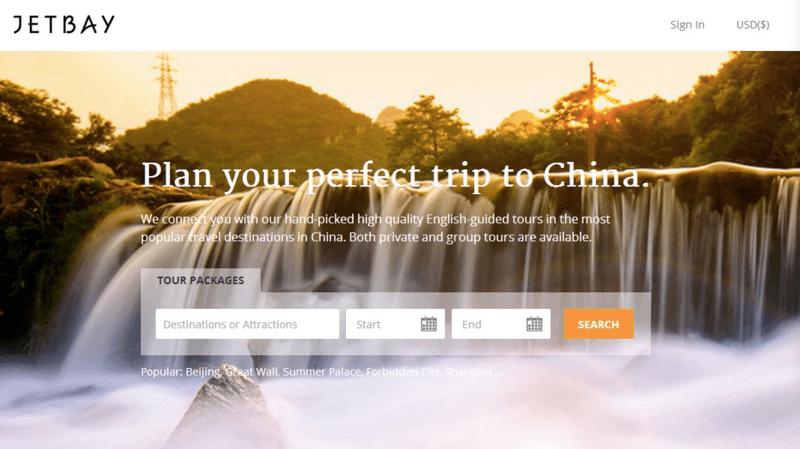
Task: Click the ellipsis after Shanghai
Action: [498, 373]
